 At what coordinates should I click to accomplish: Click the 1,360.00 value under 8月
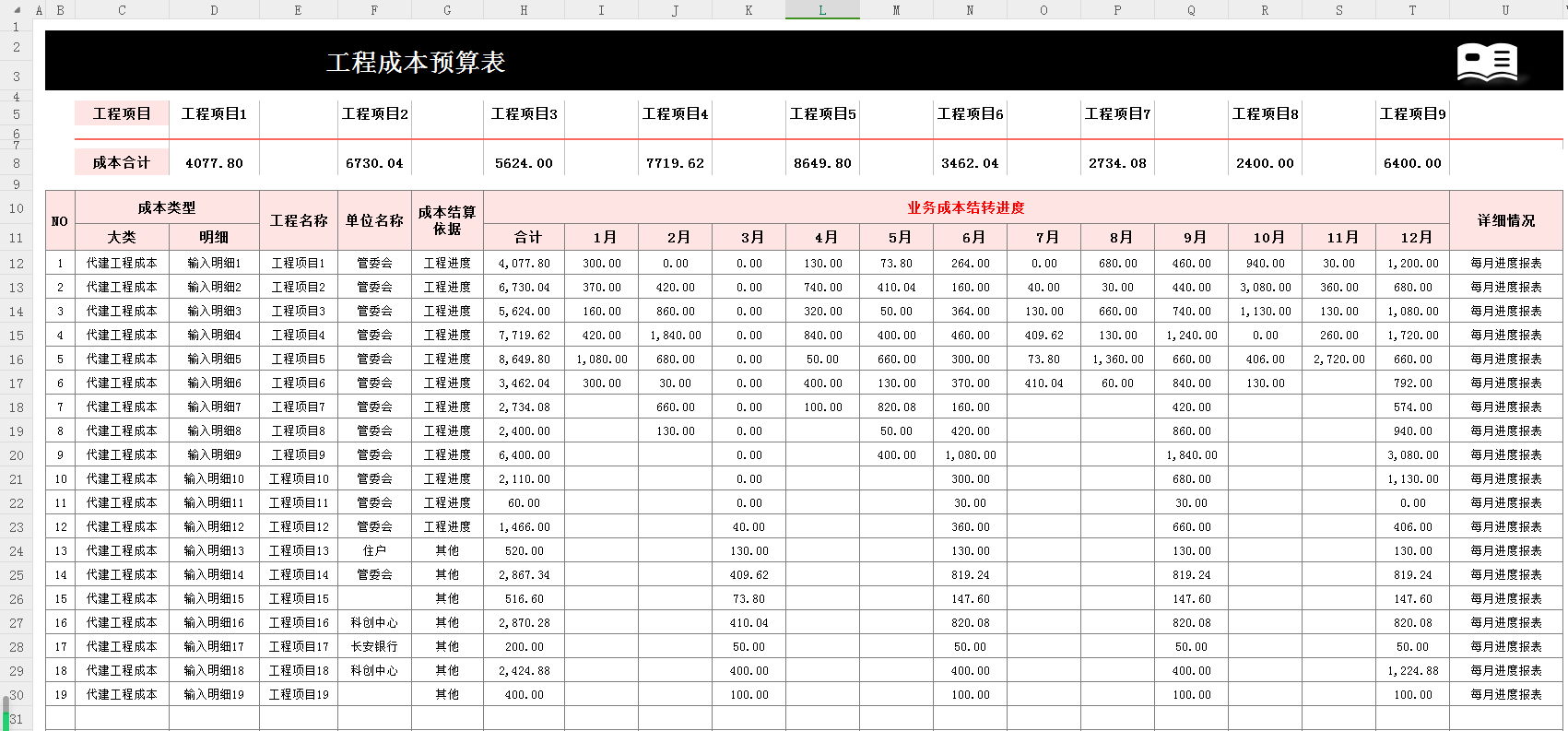tap(1117, 359)
